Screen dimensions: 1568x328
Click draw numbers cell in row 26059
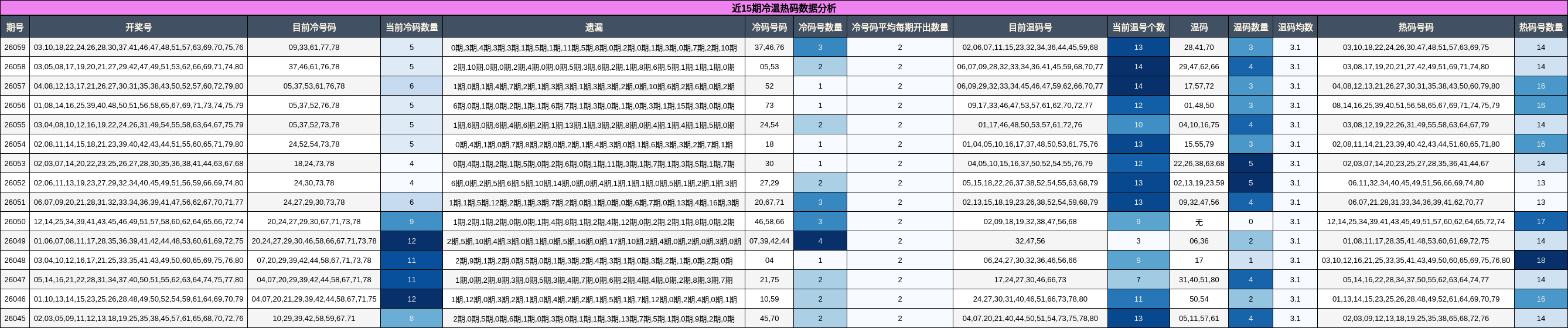139,47
